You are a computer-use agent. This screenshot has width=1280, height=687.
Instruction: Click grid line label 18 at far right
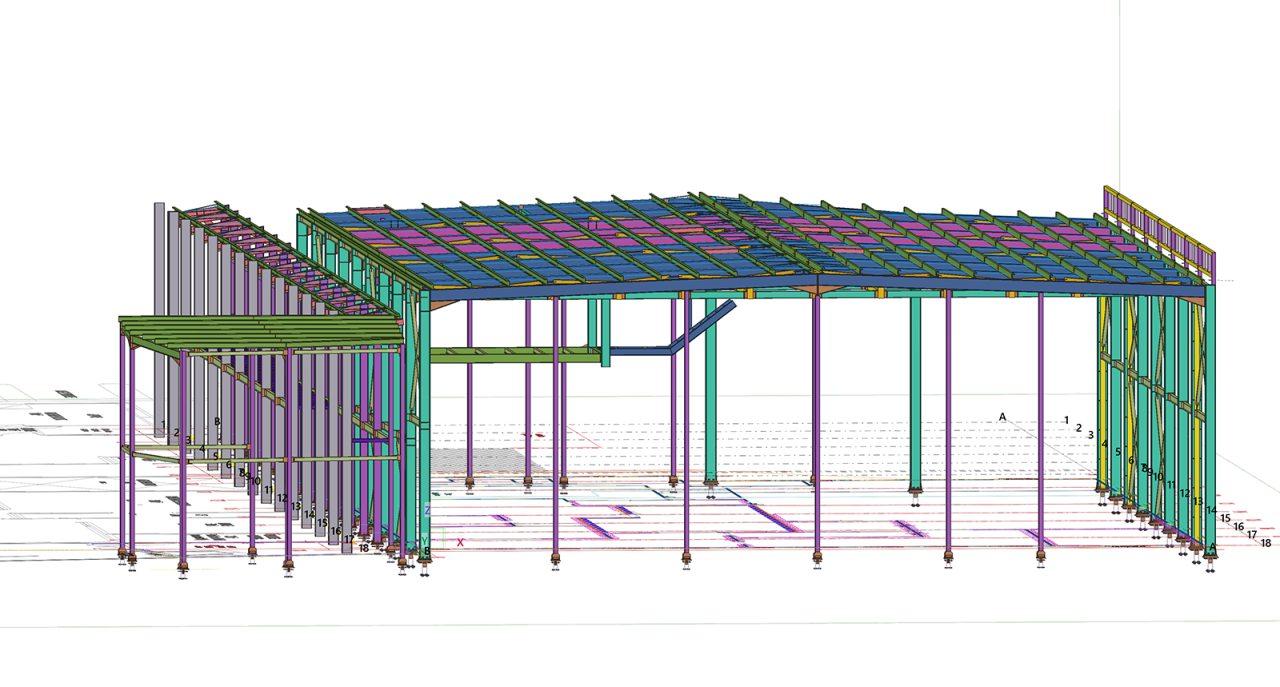[1266, 543]
